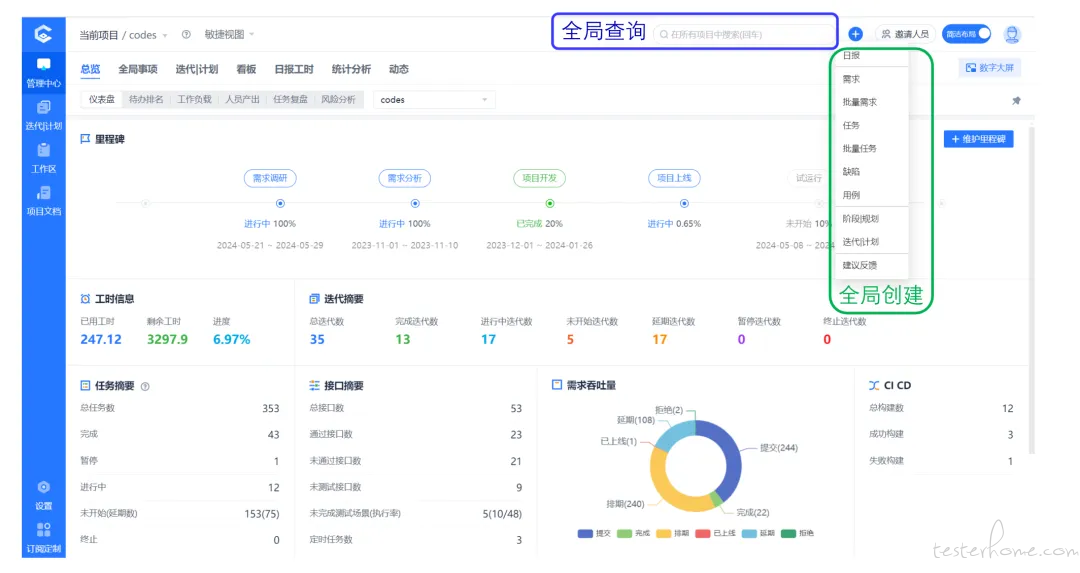Open 迭代计划 sidebar icon

point(43,116)
